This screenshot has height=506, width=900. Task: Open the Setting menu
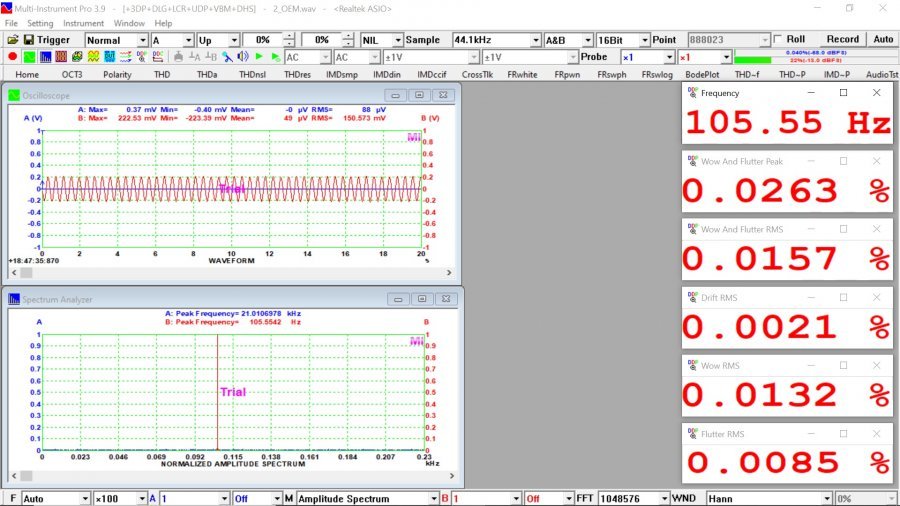tap(40, 24)
